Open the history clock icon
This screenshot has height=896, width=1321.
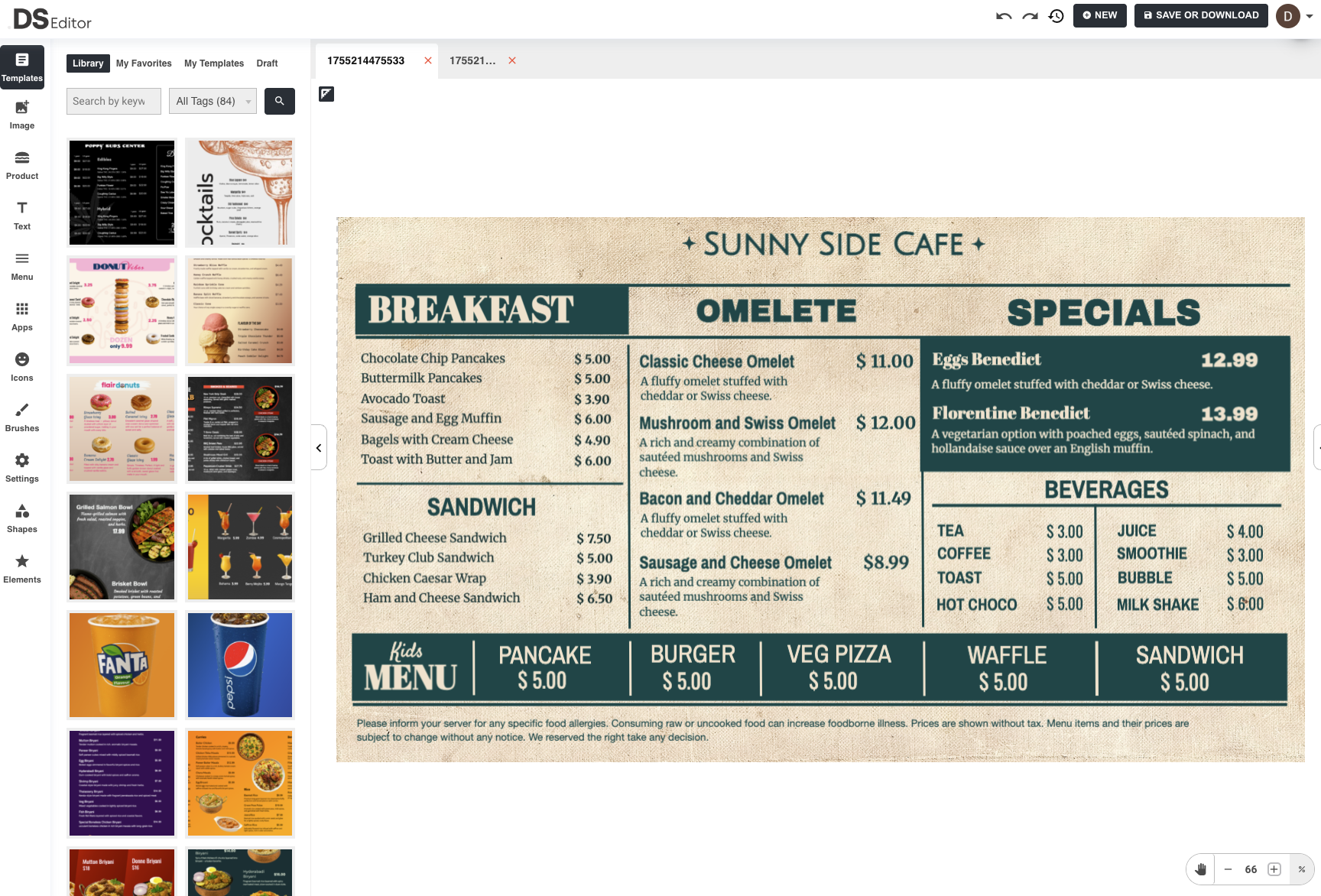coord(1056,16)
